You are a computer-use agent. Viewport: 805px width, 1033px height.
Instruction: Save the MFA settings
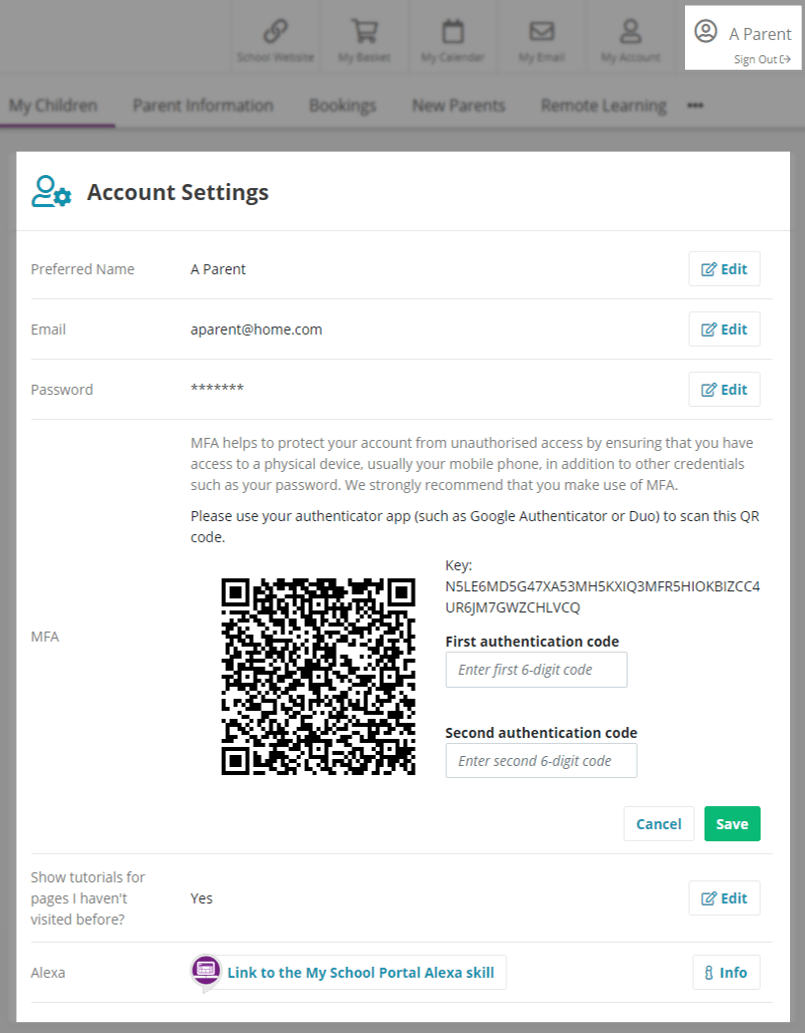point(732,824)
